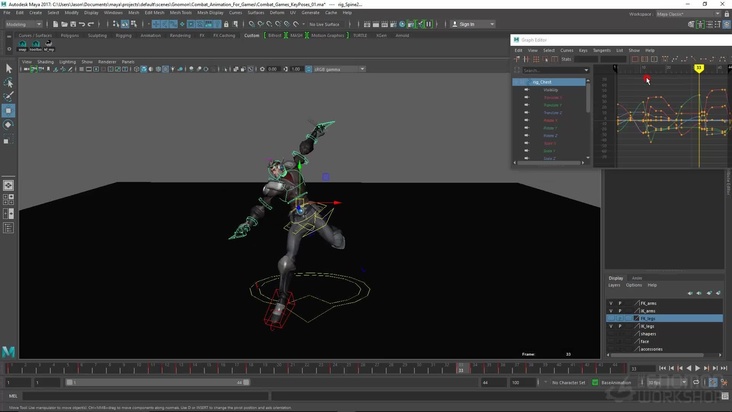Activate the Rotate tool in toolbox
732x412 pixels.
click(8, 125)
